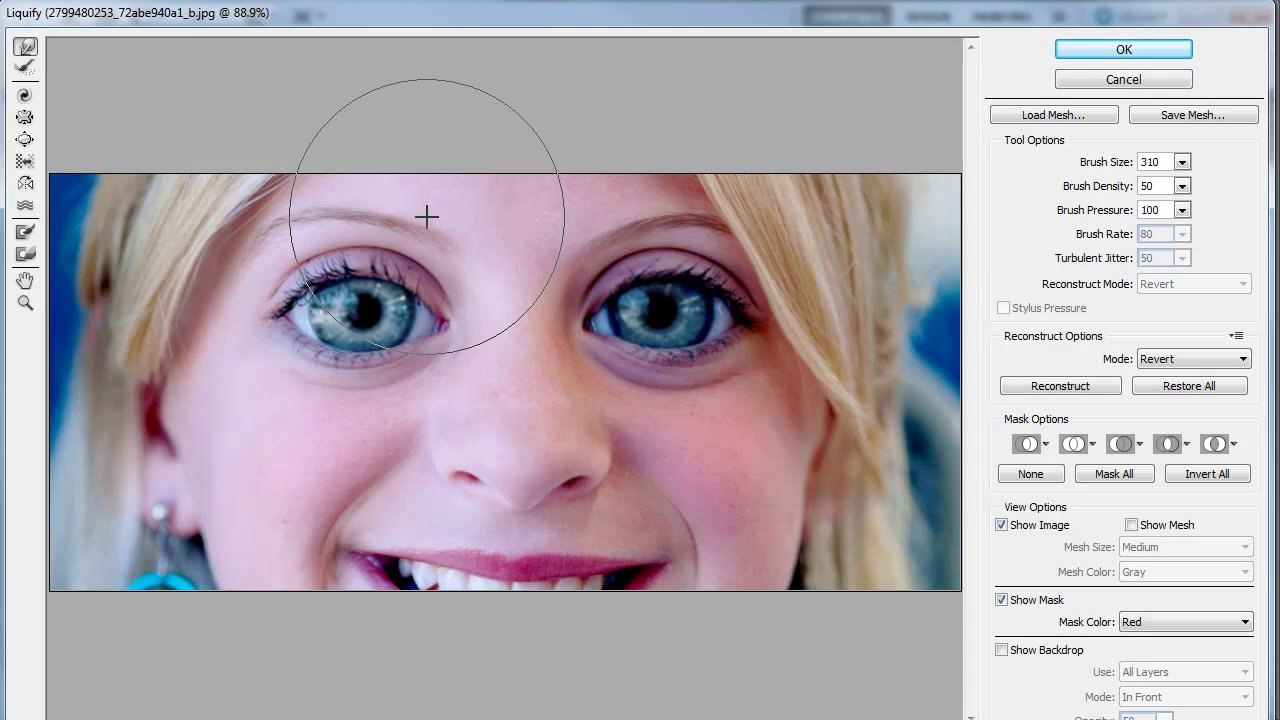Open the Brush Size dropdown arrow
The height and width of the screenshot is (720, 1280).
[x=1182, y=162]
